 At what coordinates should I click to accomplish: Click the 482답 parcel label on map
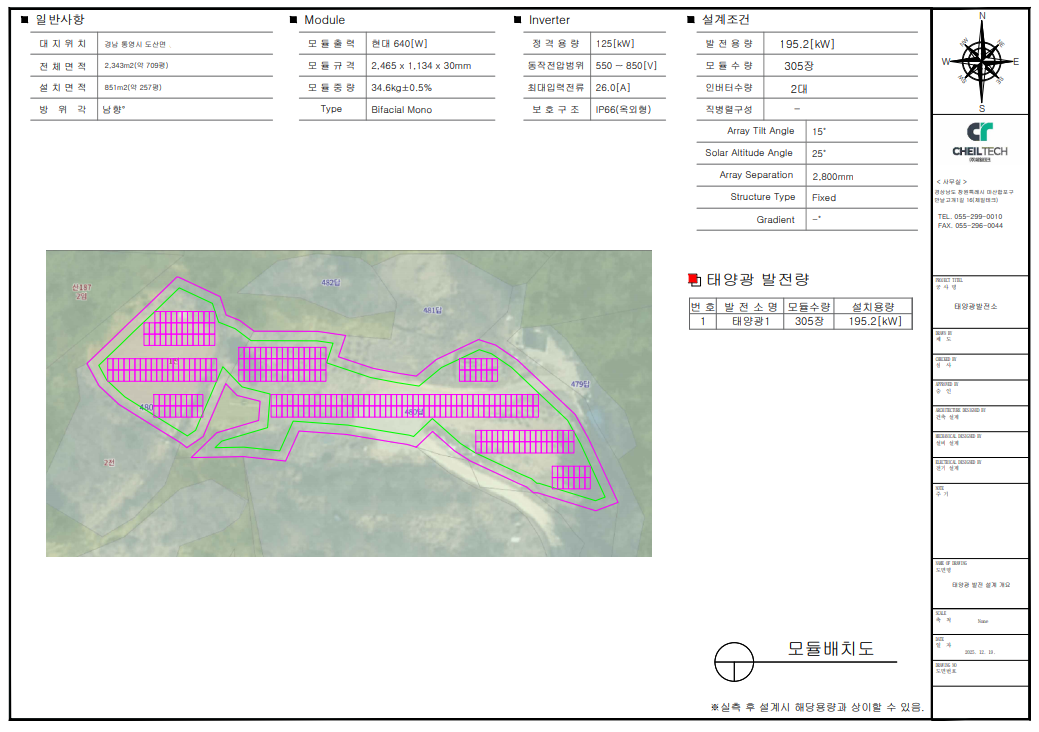331,283
